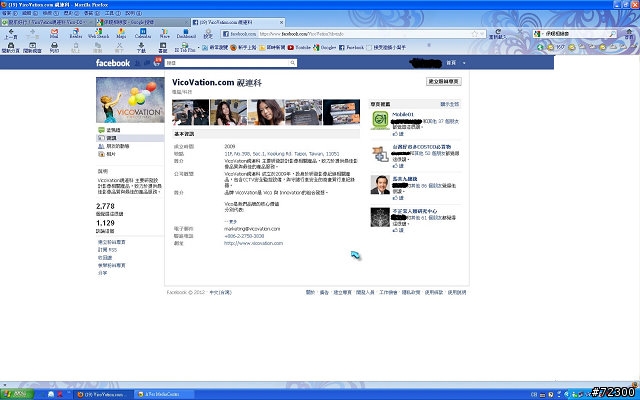The image size is (640, 400).
Task: Open the first photo strip thumbnail
Action: [190, 112]
